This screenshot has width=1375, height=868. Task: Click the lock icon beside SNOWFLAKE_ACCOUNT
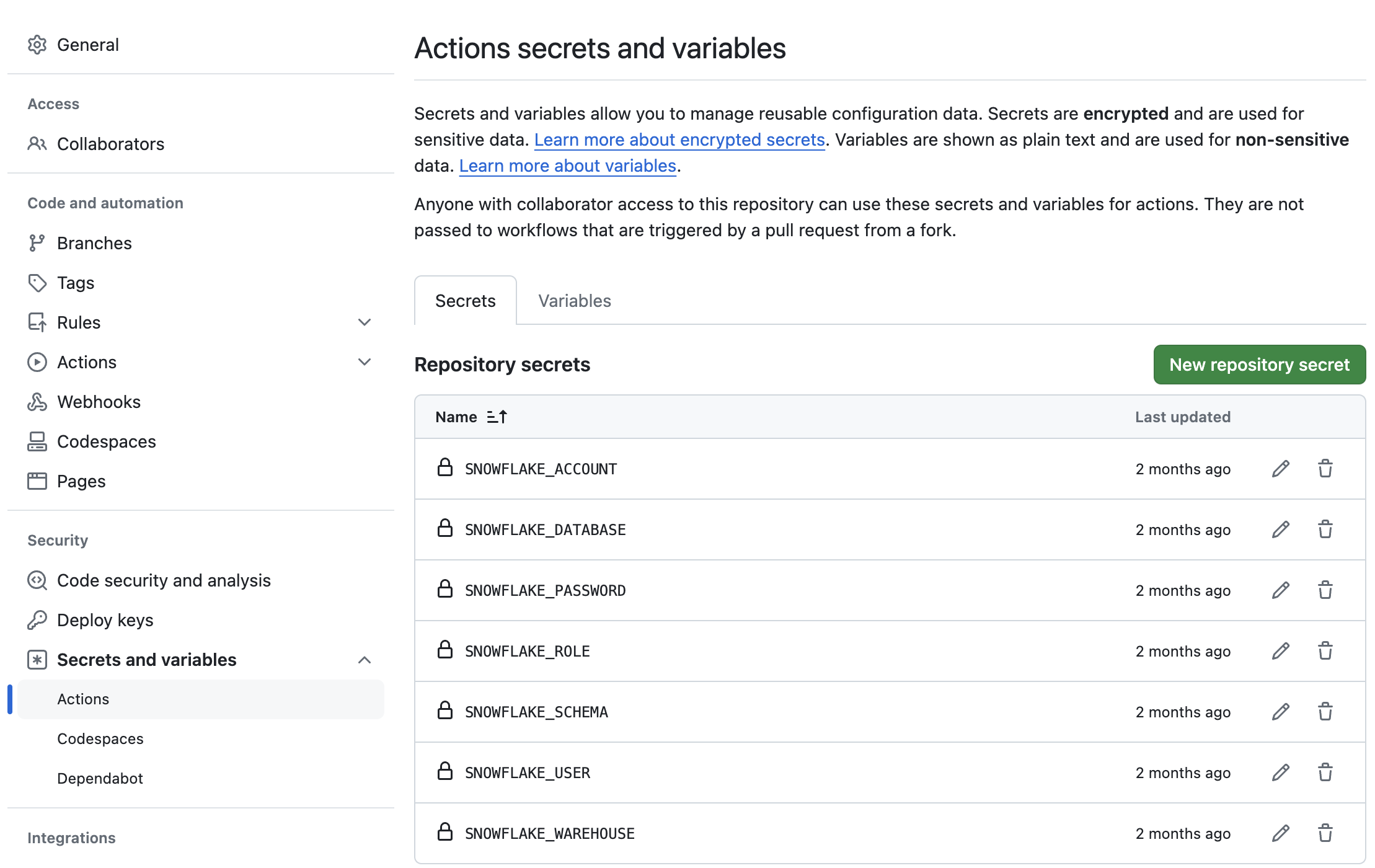[x=445, y=467]
